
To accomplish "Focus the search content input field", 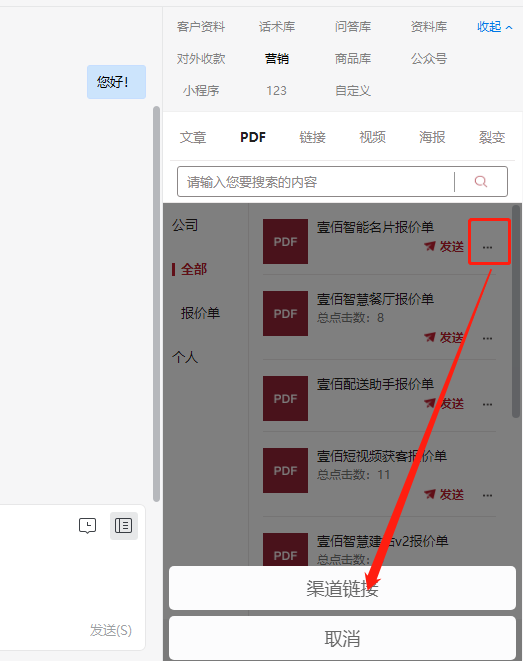I will 316,182.
